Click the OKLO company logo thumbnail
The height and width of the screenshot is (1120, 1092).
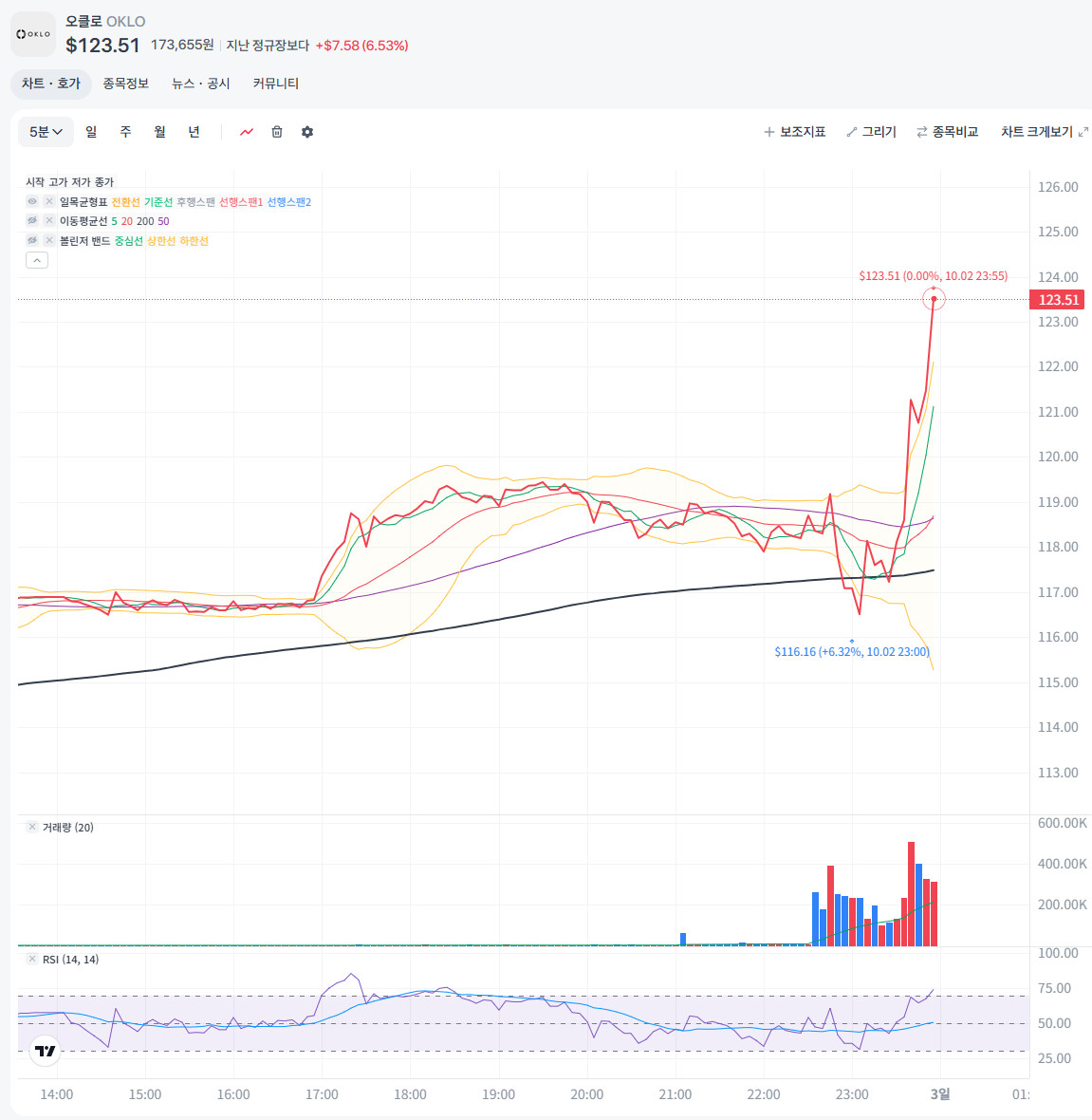click(33, 33)
